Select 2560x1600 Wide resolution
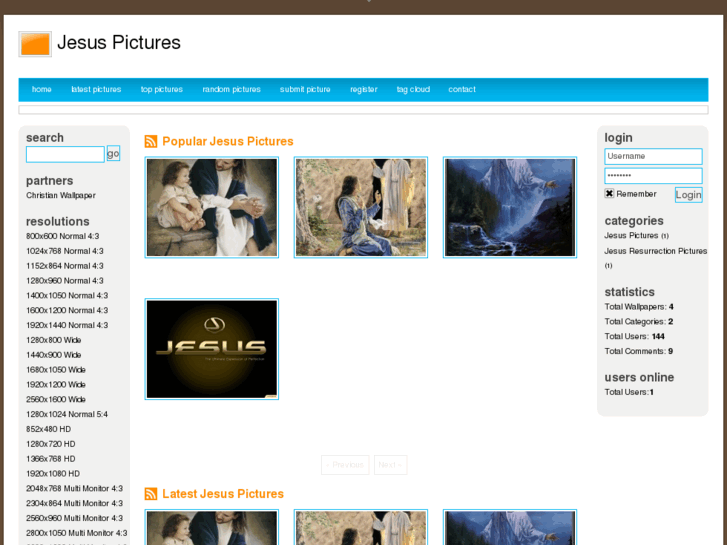The height and width of the screenshot is (545, 727). click(x=56, y=399)
